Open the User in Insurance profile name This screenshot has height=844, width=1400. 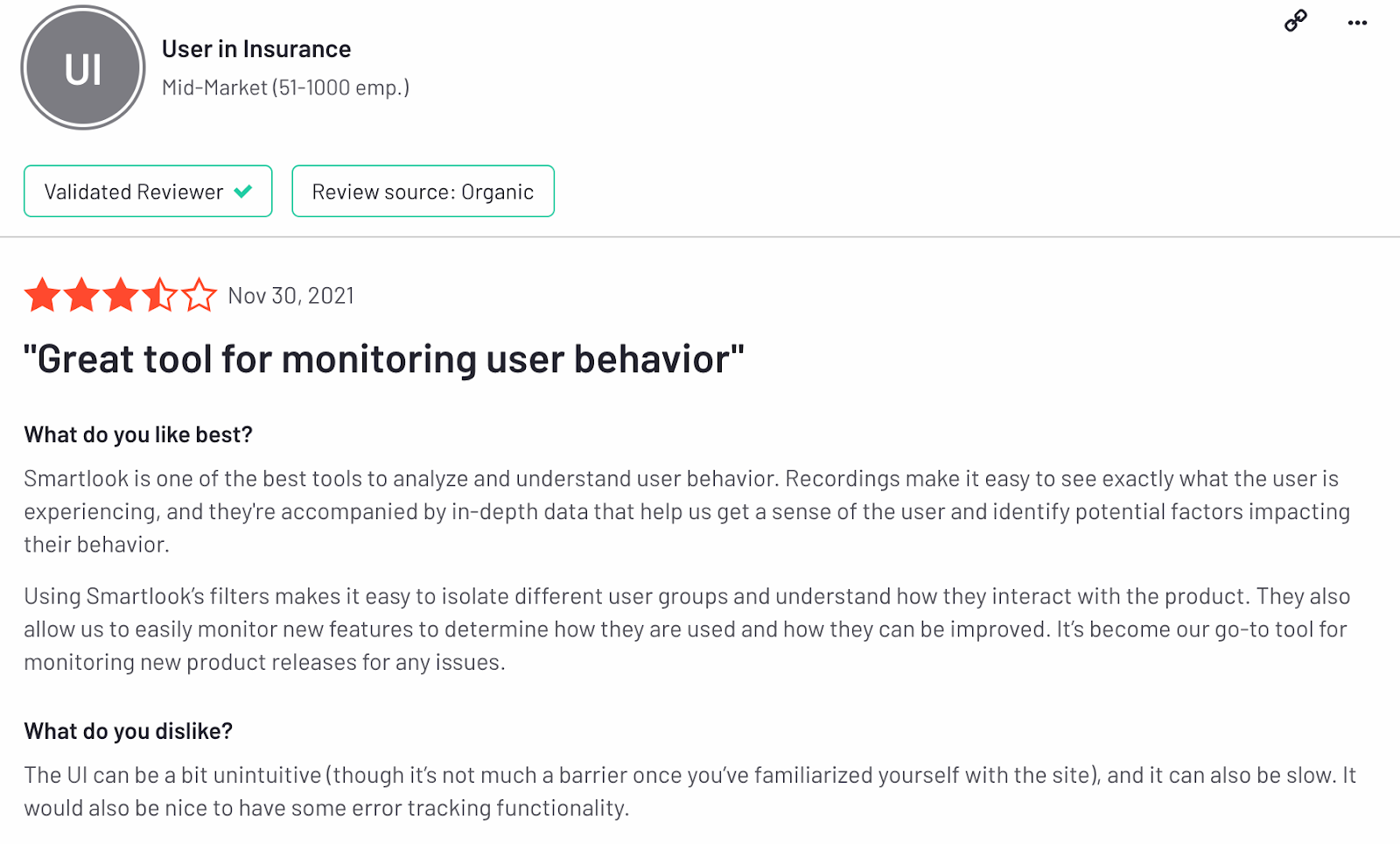(x=256, y=49)
